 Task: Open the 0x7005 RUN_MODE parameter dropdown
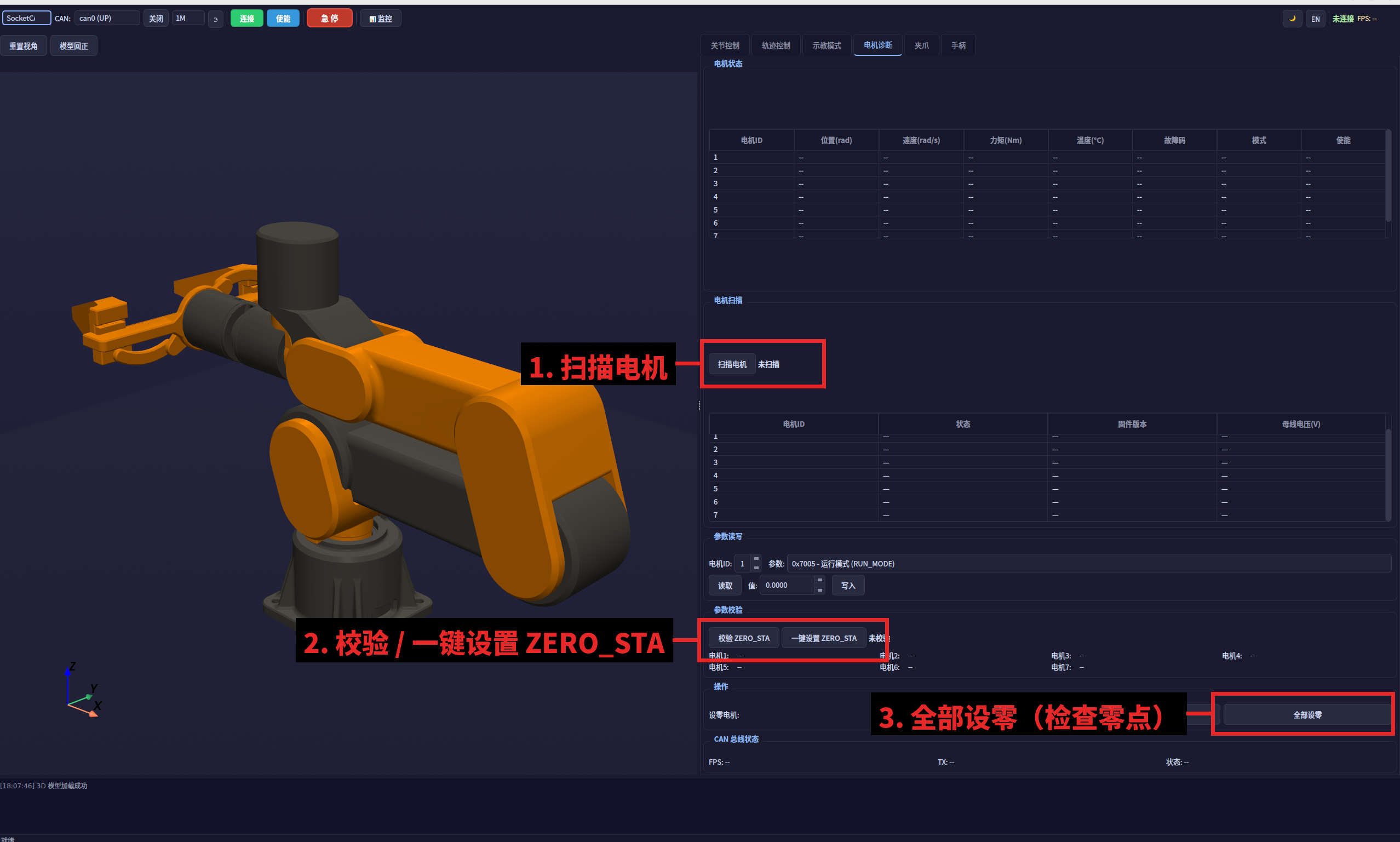(x=1088, y=563)
